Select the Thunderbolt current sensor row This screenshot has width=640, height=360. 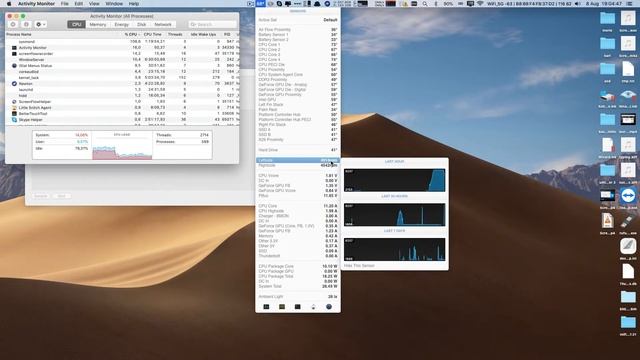[x=298, y=256]
